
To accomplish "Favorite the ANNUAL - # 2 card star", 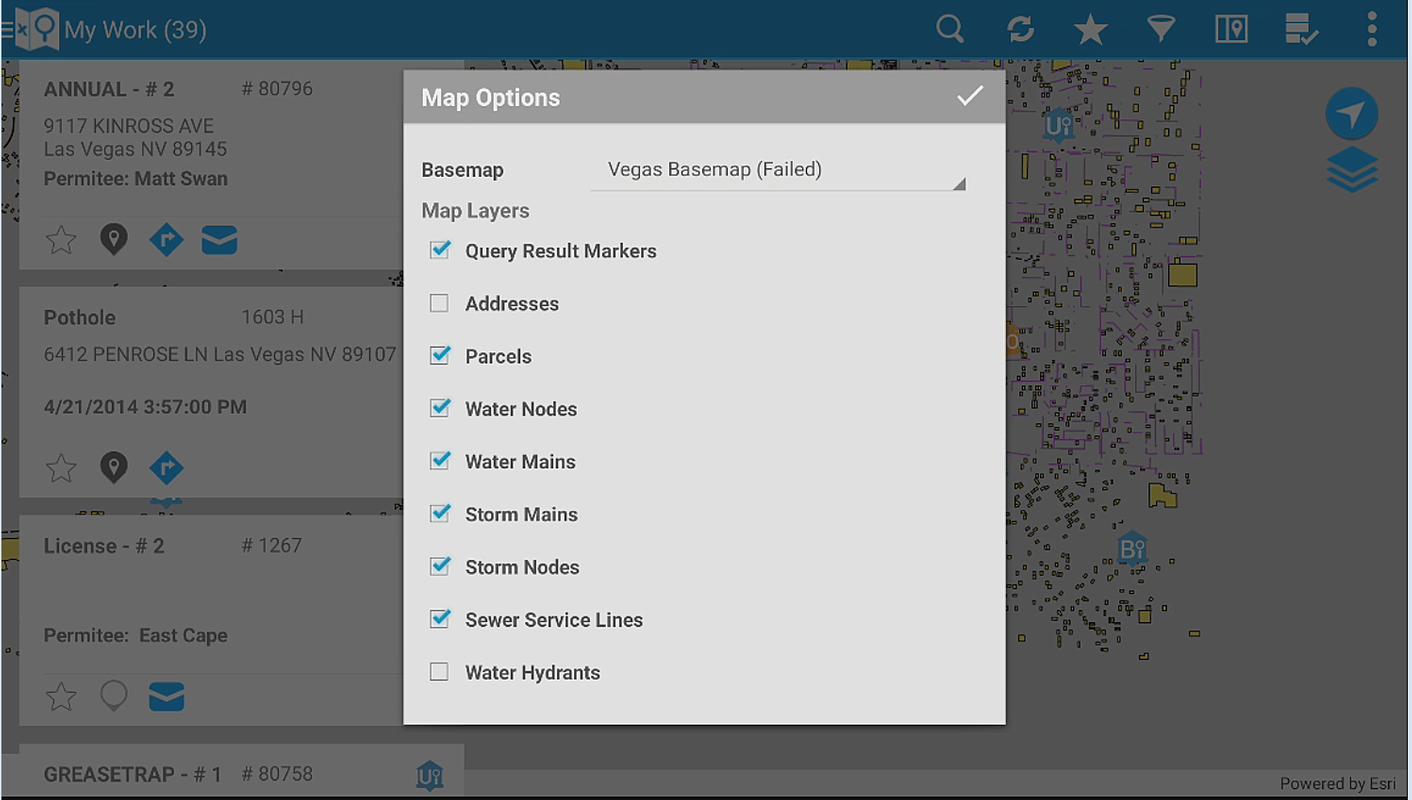I will pos(61,240).
